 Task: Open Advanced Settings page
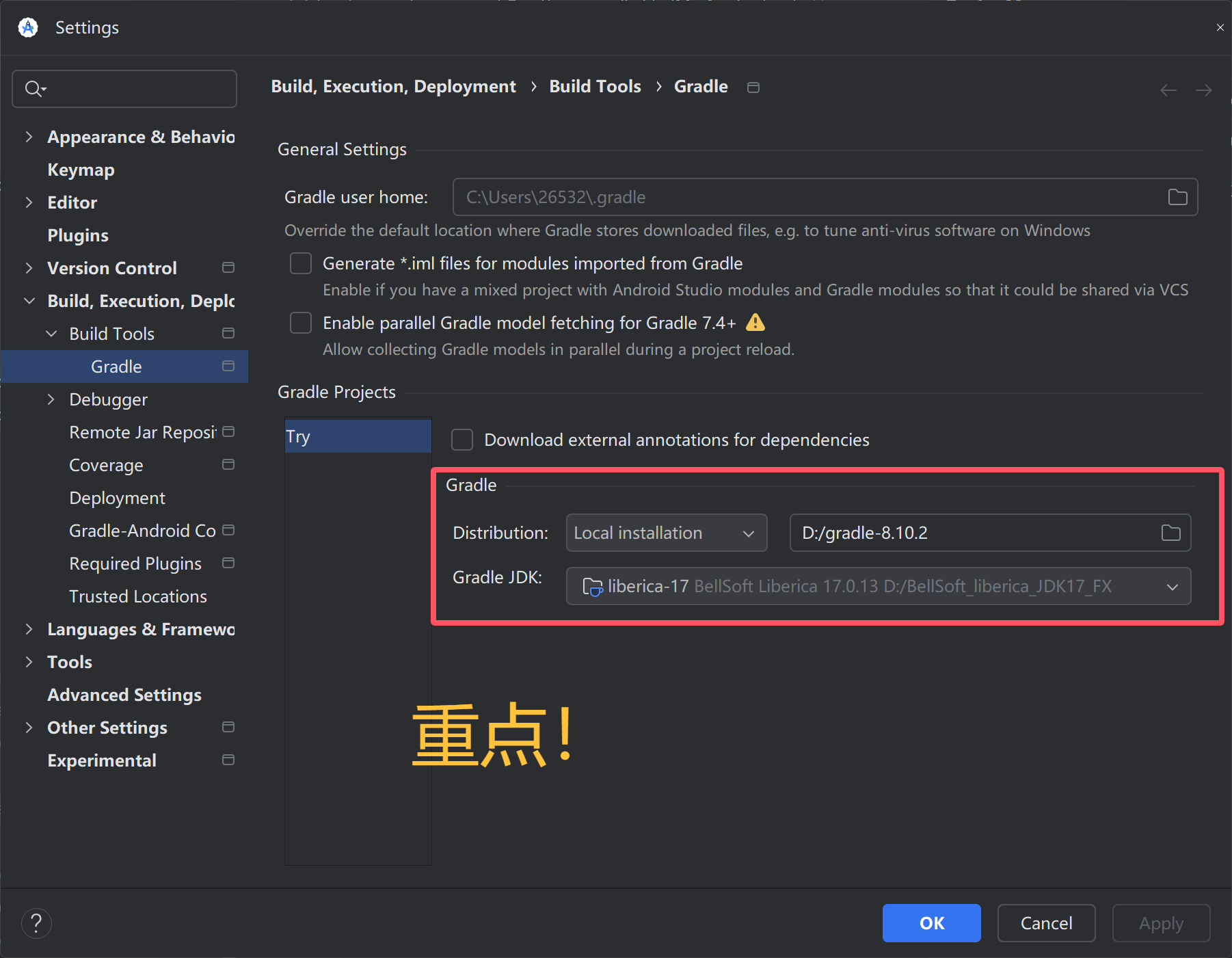pyautogui.click(x=124, y=695)
